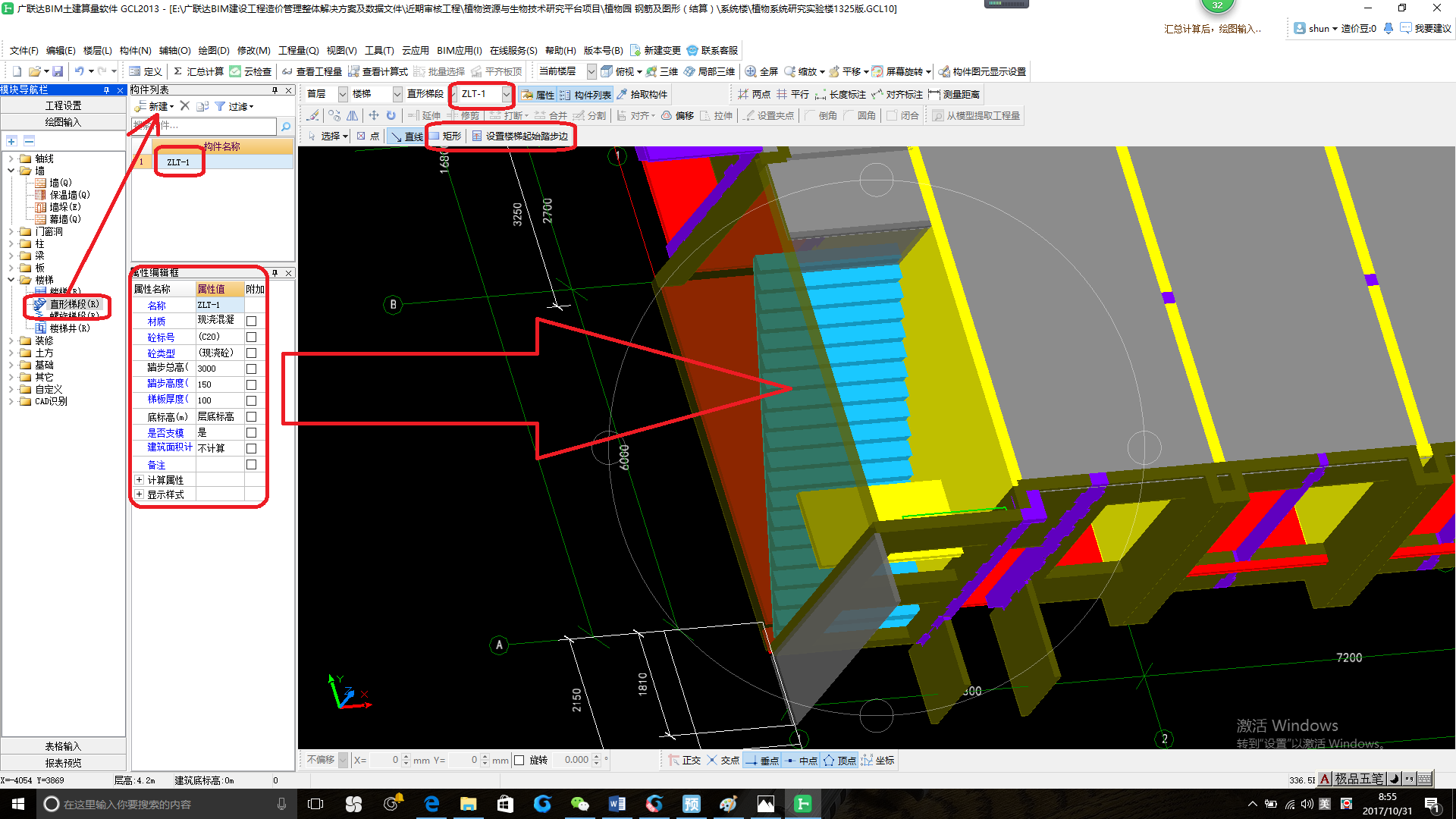Image resolution: width=1456 pixels, height=819 pixels.
Task: Activate 局部三维 partial 3D view
Action: pyautogui.click(x=710, y=71)
